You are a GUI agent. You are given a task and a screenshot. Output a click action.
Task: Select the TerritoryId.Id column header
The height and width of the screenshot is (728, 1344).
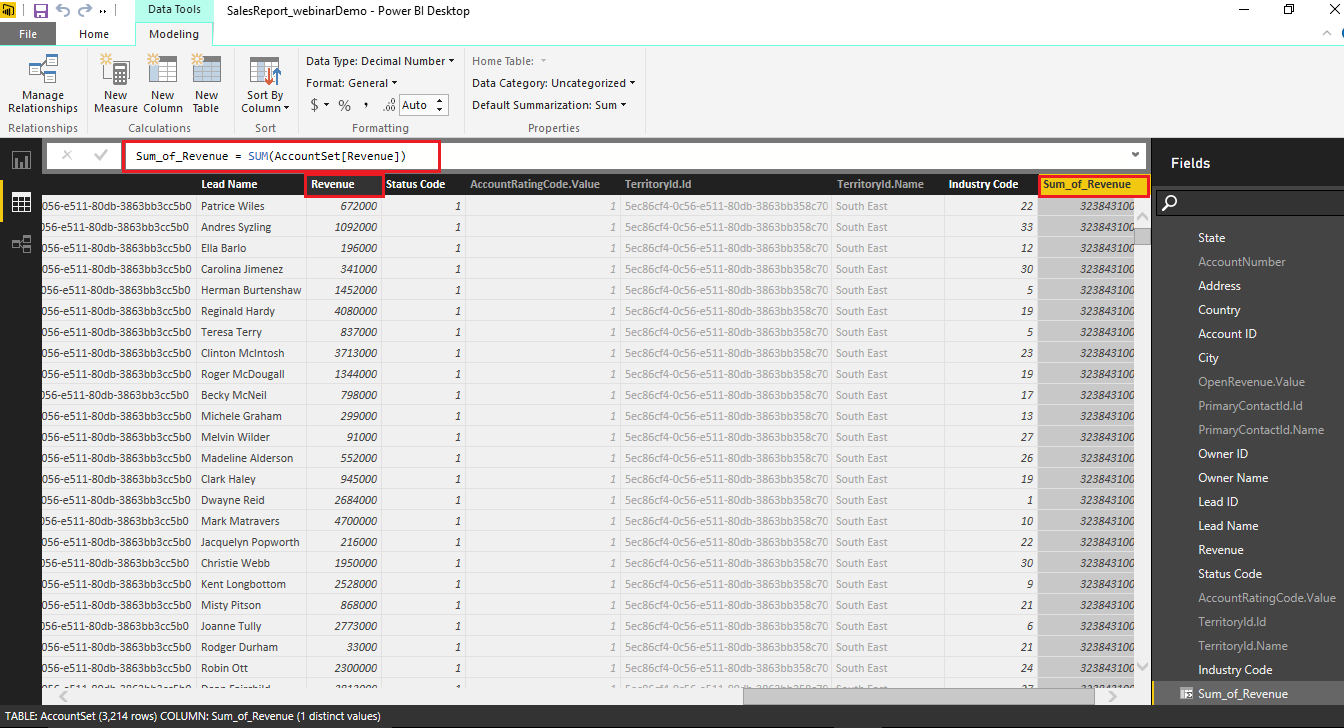coord(726,184)
